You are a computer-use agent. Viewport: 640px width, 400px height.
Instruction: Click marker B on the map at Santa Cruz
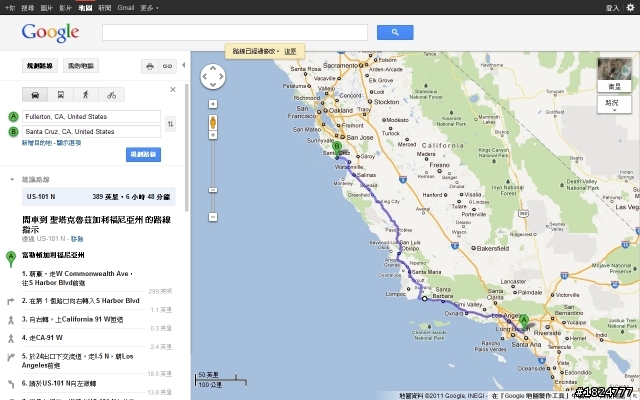click(337, 149)
